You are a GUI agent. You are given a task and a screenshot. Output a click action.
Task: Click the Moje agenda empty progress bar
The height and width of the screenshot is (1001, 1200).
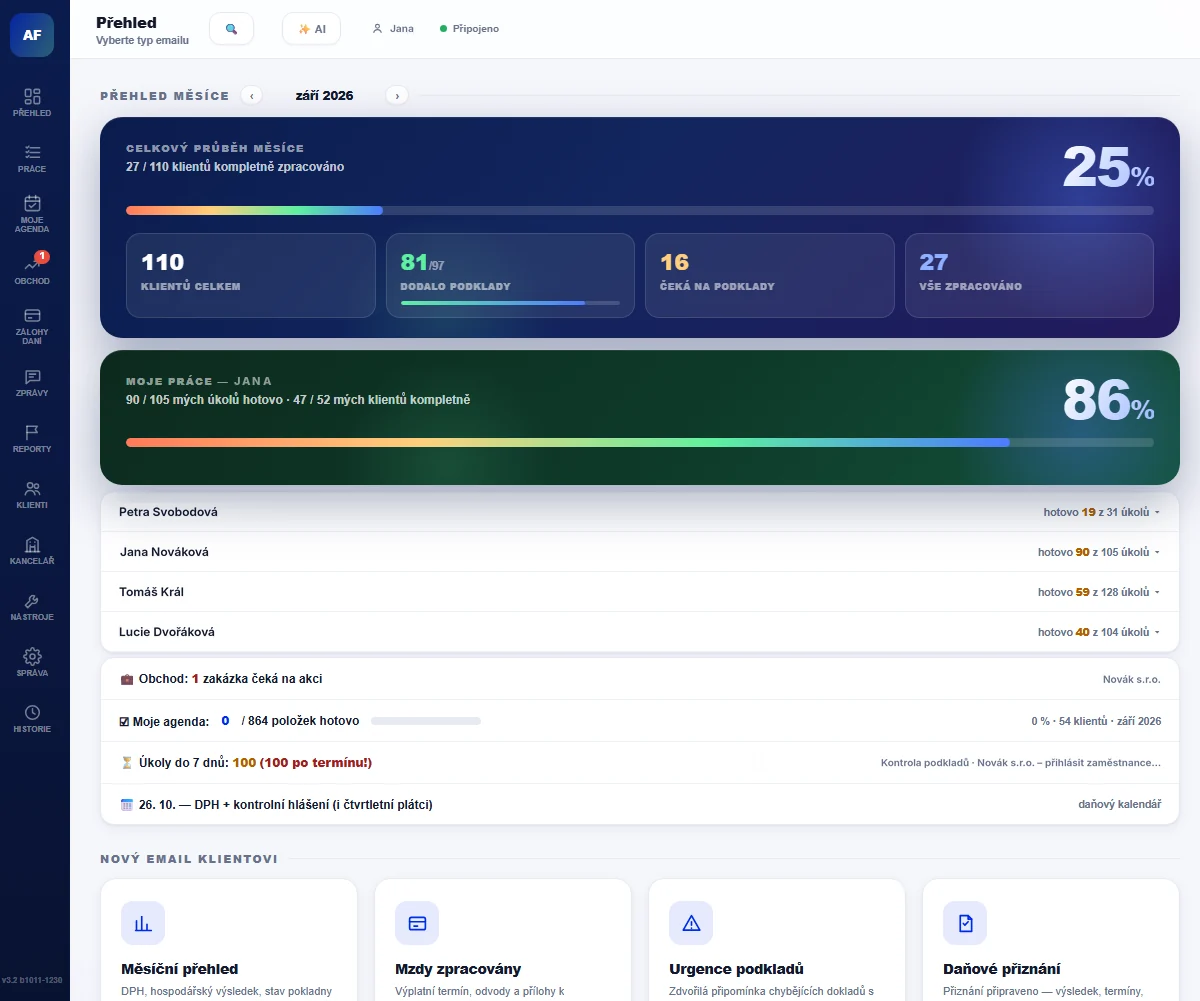tap(426, 721)
